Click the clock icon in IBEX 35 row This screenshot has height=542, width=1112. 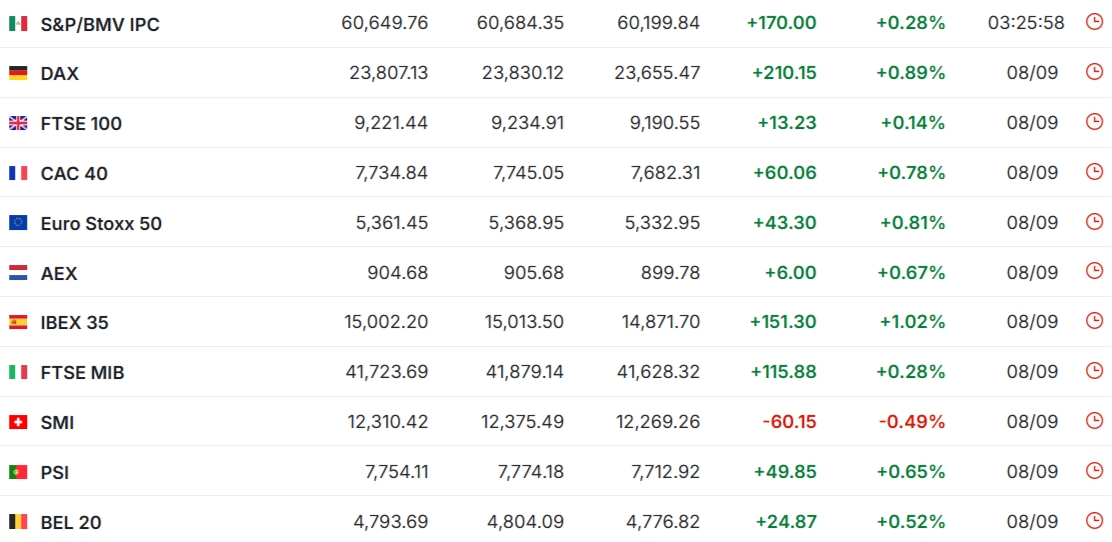point(1094,321)
